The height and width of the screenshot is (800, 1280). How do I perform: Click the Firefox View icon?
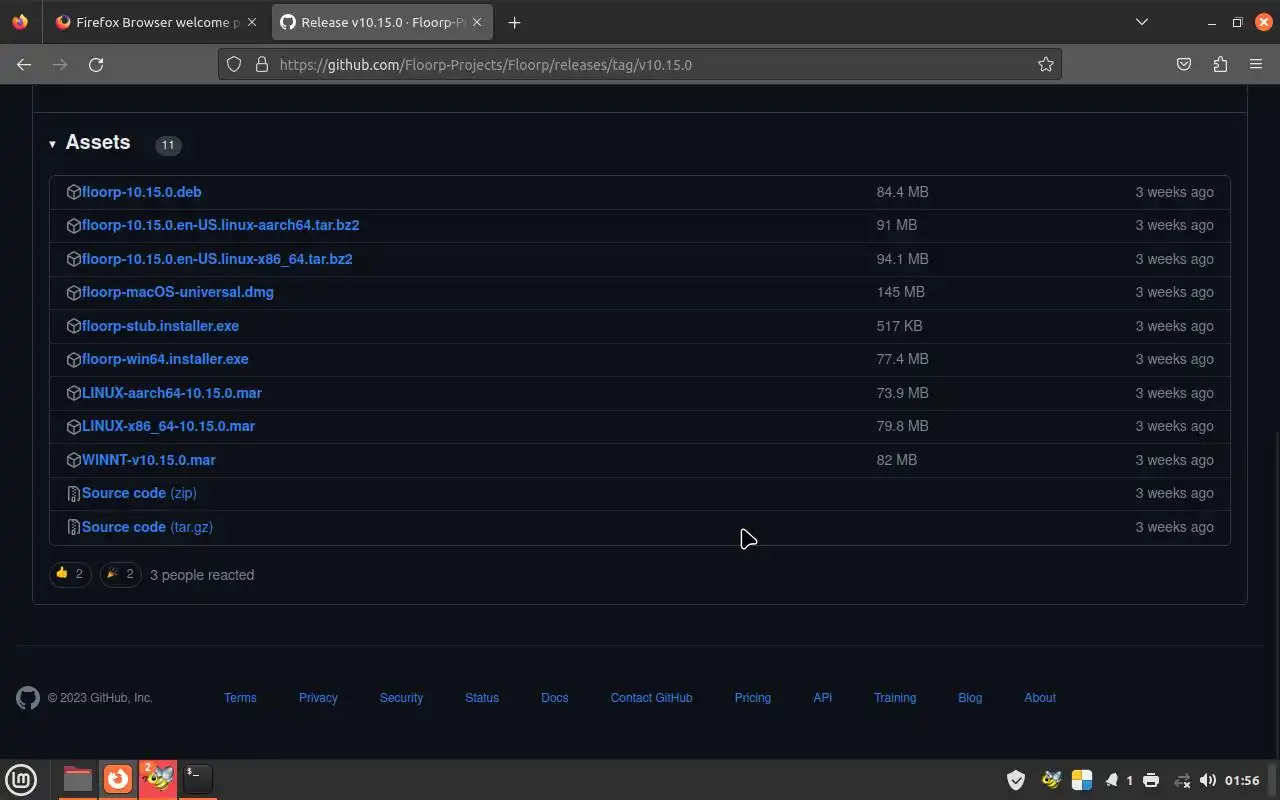tap(20, 22)
